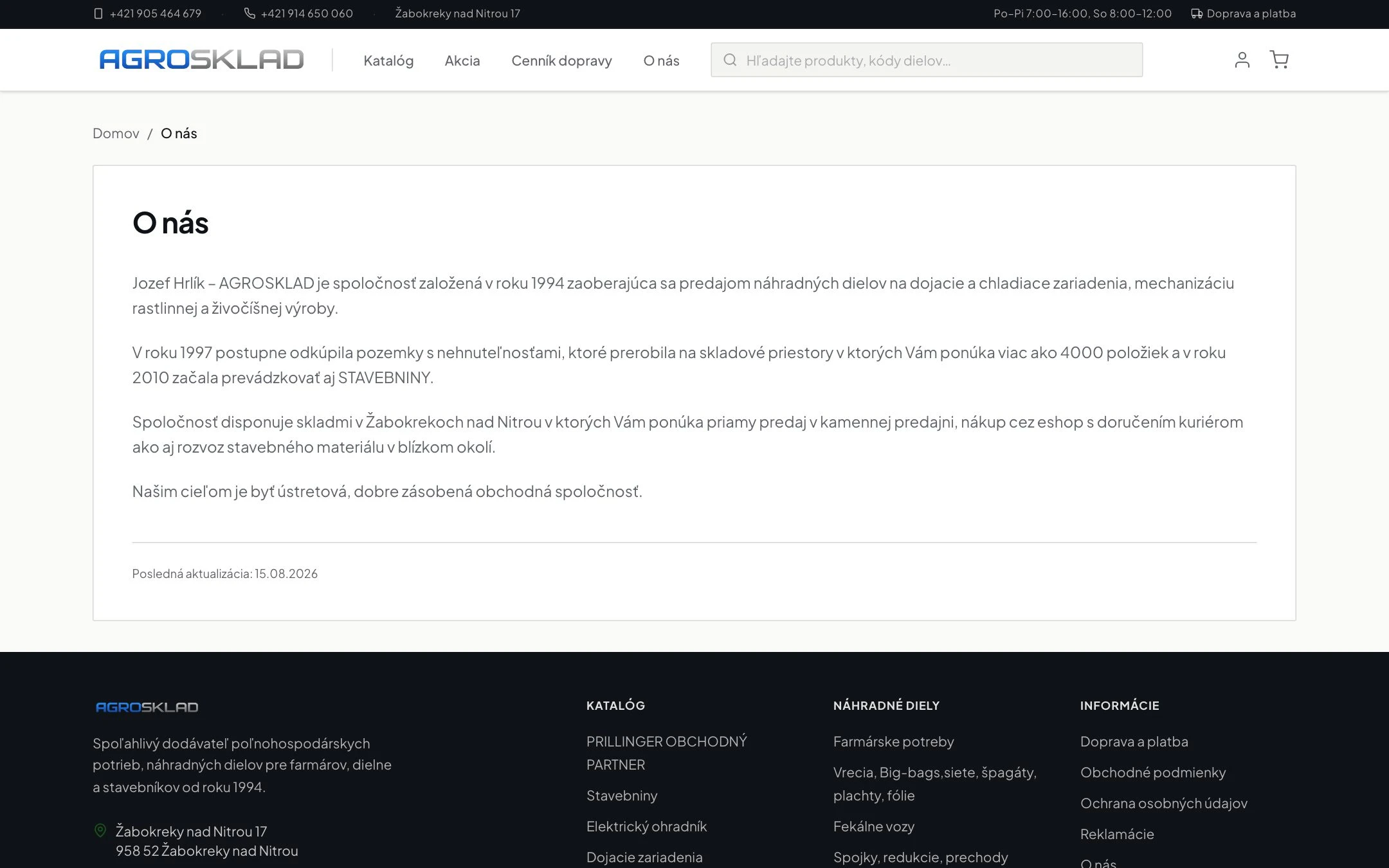Open the Farmárske potreby footer link
This screenshot has height=868, width=1389.
(893, 741)
